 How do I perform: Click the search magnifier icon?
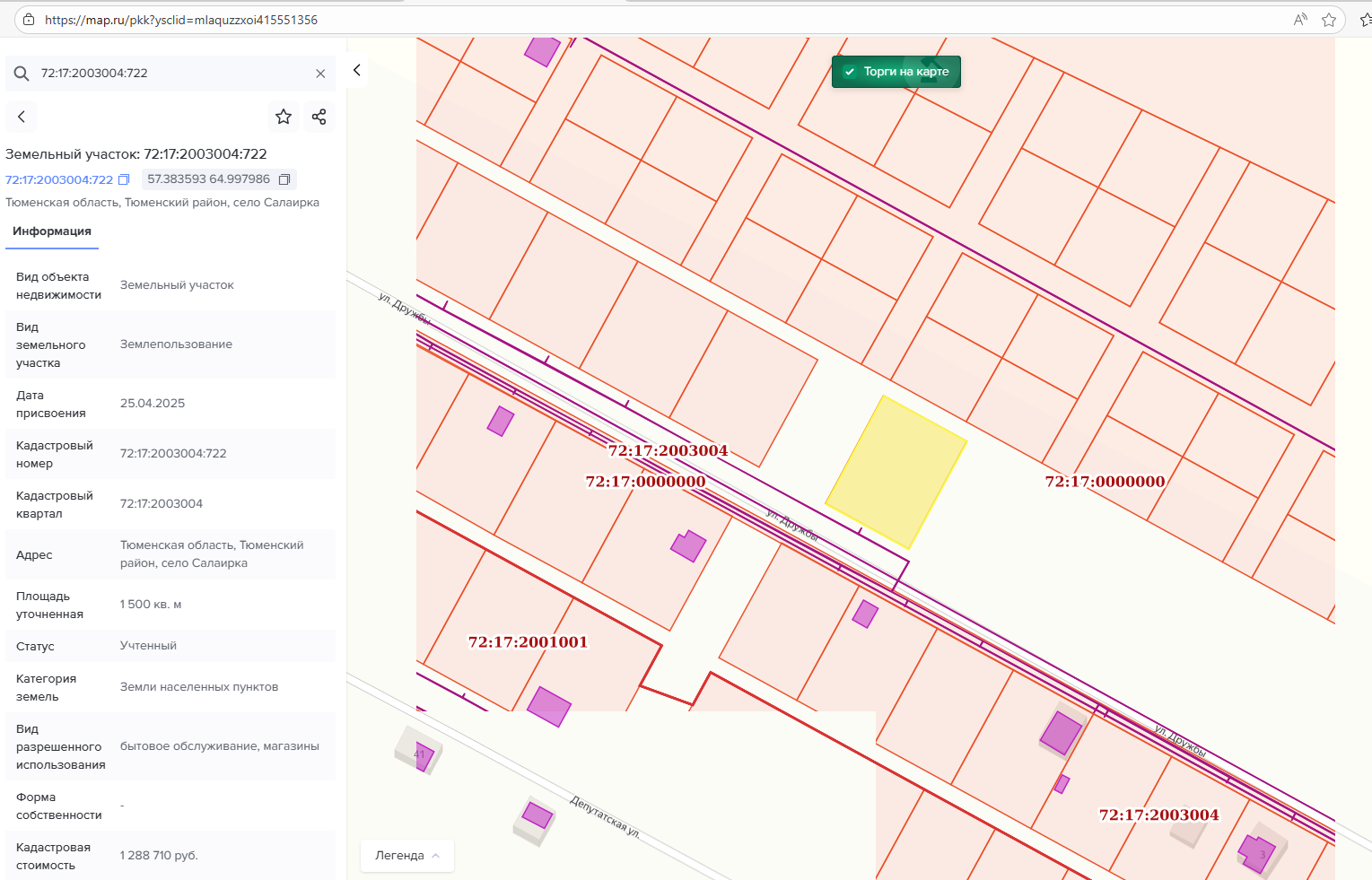coord(22,74)
